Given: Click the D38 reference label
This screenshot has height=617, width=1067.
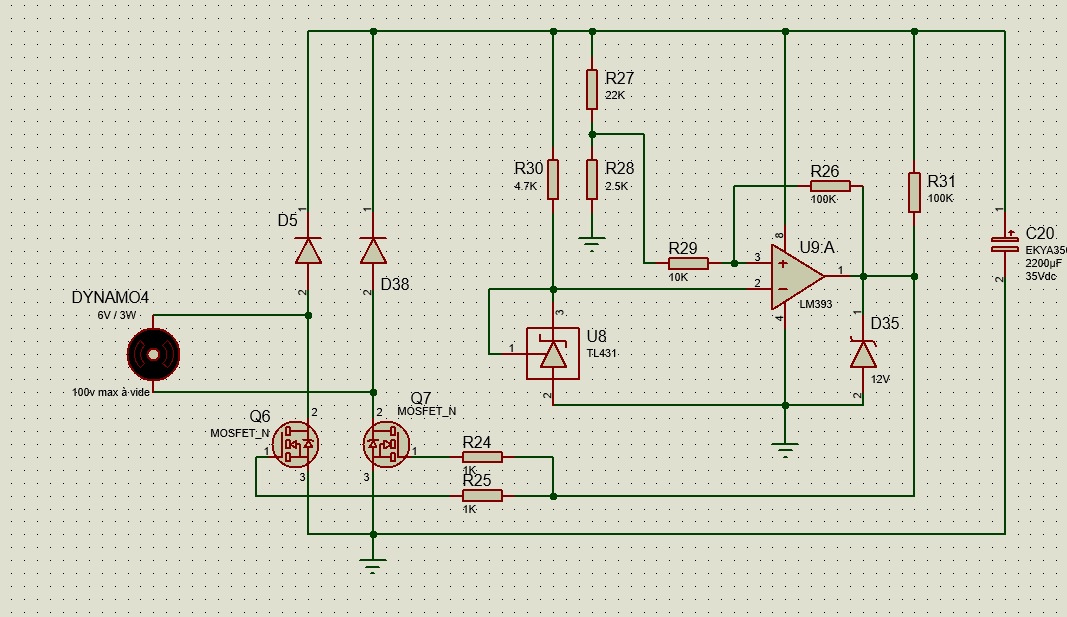Looking at the screenshot, I should click(x=395, y=284).
